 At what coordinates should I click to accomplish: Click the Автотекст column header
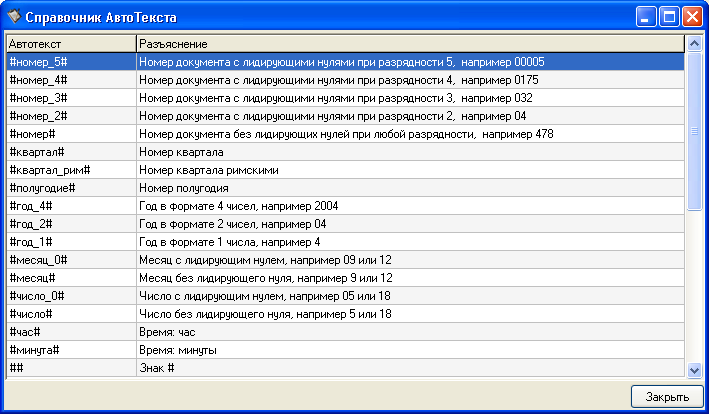70,44
